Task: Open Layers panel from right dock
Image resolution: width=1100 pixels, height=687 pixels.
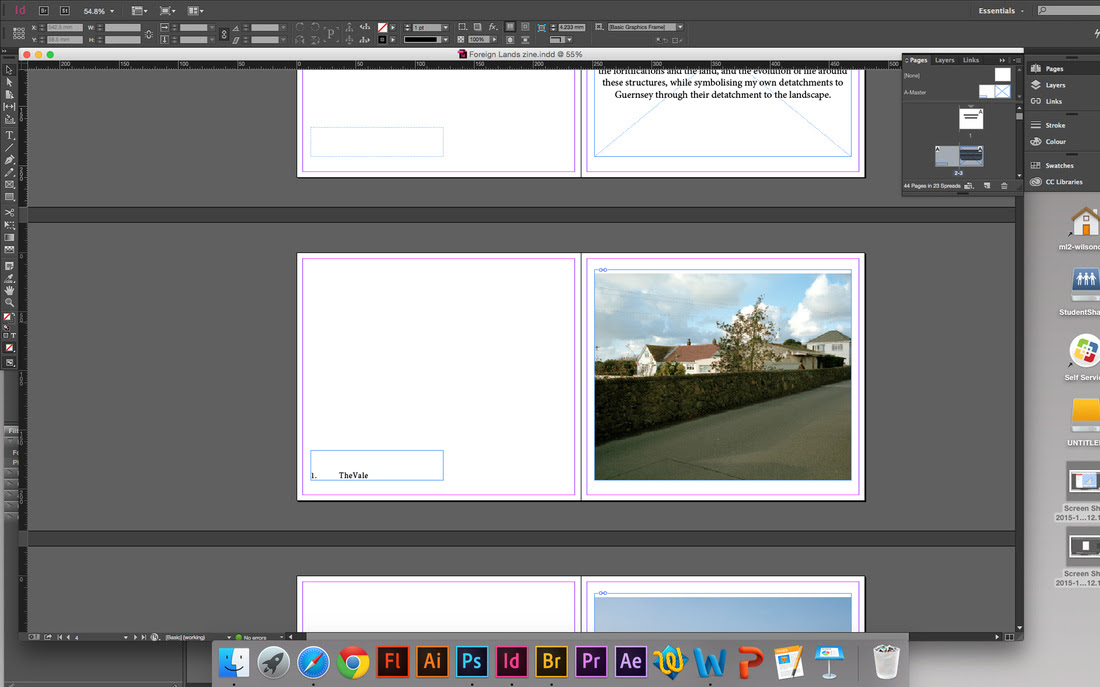Action: [x=1047, y=85]
